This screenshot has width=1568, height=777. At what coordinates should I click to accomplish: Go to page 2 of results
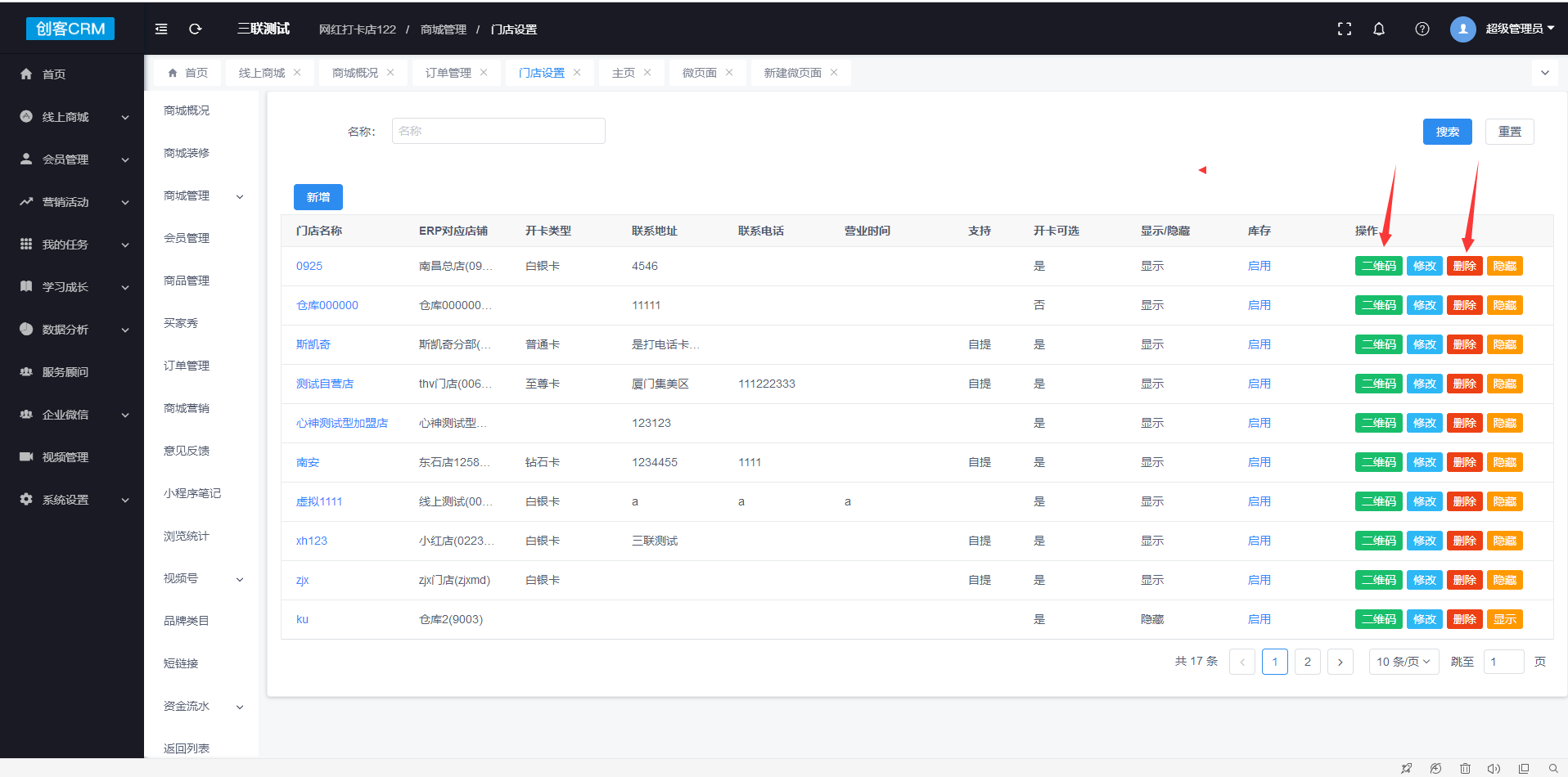[x=1307, y=662]
